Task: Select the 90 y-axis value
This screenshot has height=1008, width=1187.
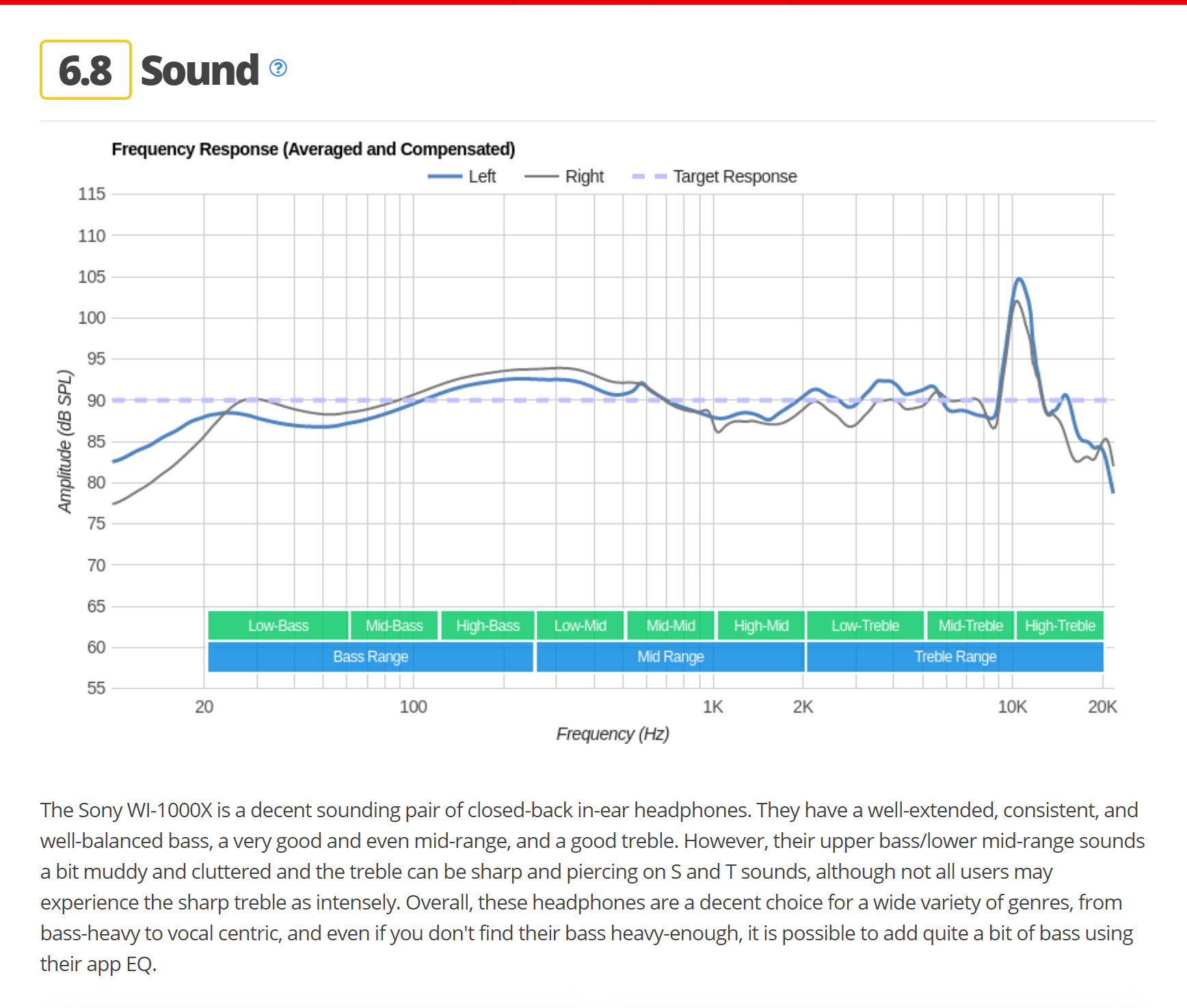Action: pos(96,400)
